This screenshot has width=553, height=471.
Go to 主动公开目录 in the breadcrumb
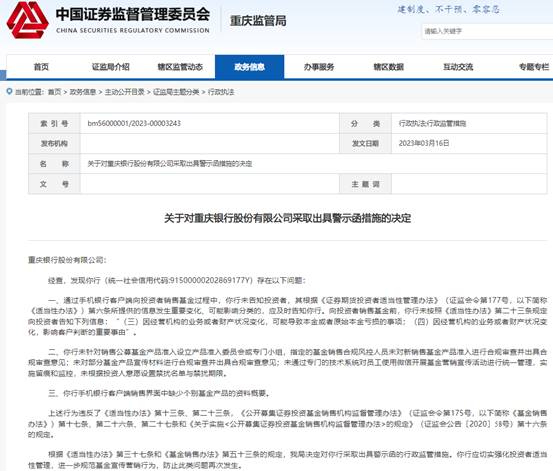pos(124,92)
